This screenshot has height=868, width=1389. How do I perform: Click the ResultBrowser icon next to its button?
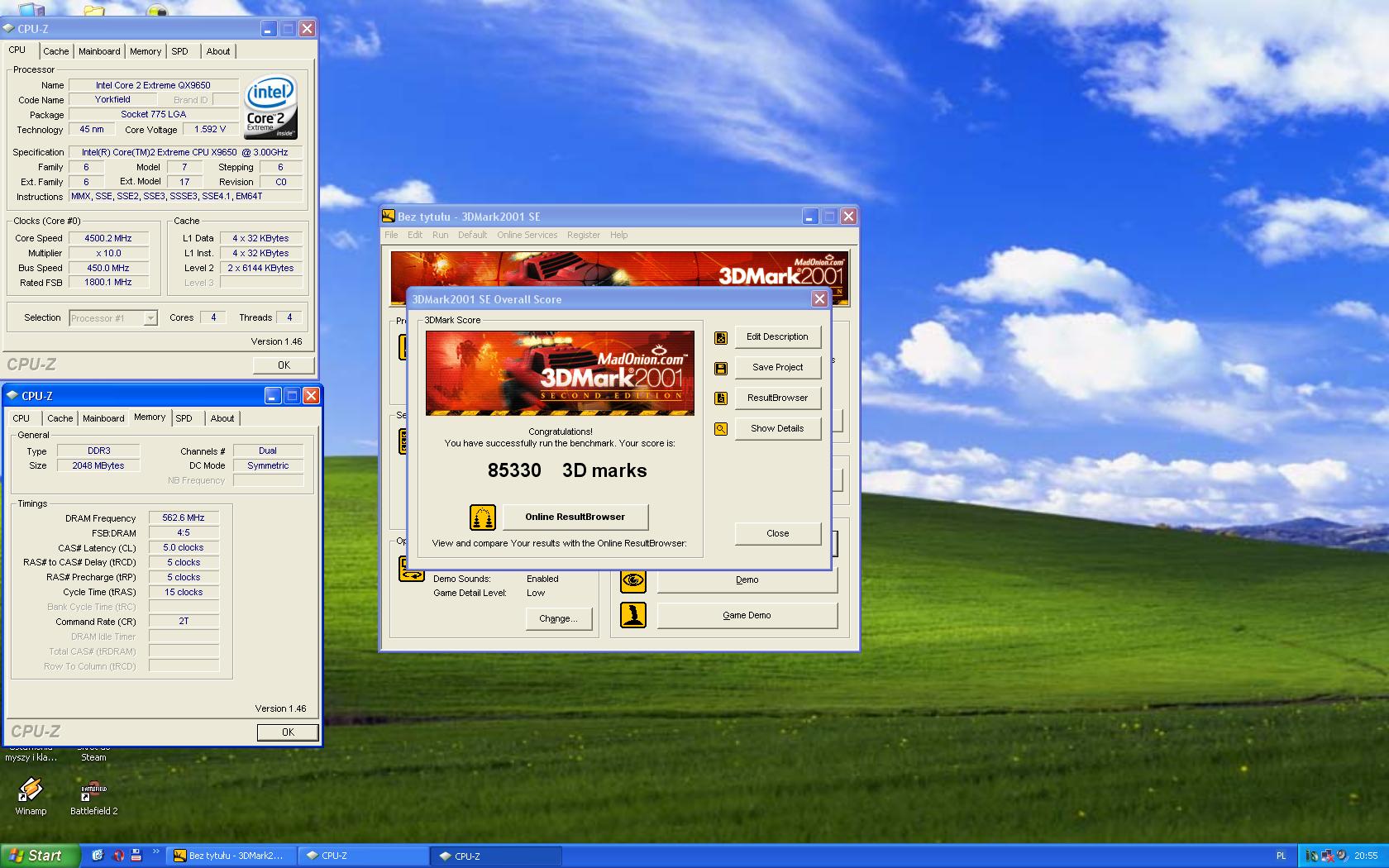[721, 398]
